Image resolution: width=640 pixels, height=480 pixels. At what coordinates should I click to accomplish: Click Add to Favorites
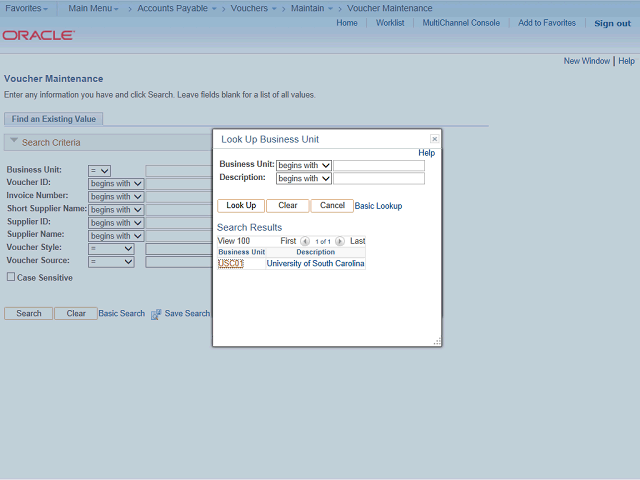(x=547, y=23)
